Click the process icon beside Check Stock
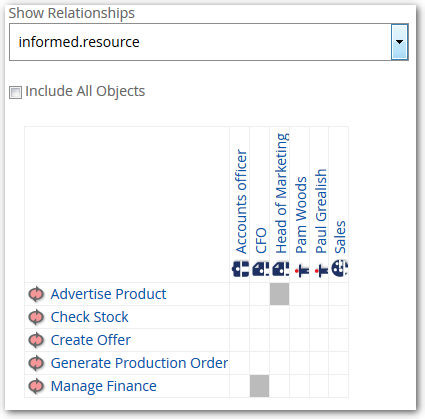Viewport: 425px width, 419px height. [x=36, y=317]
